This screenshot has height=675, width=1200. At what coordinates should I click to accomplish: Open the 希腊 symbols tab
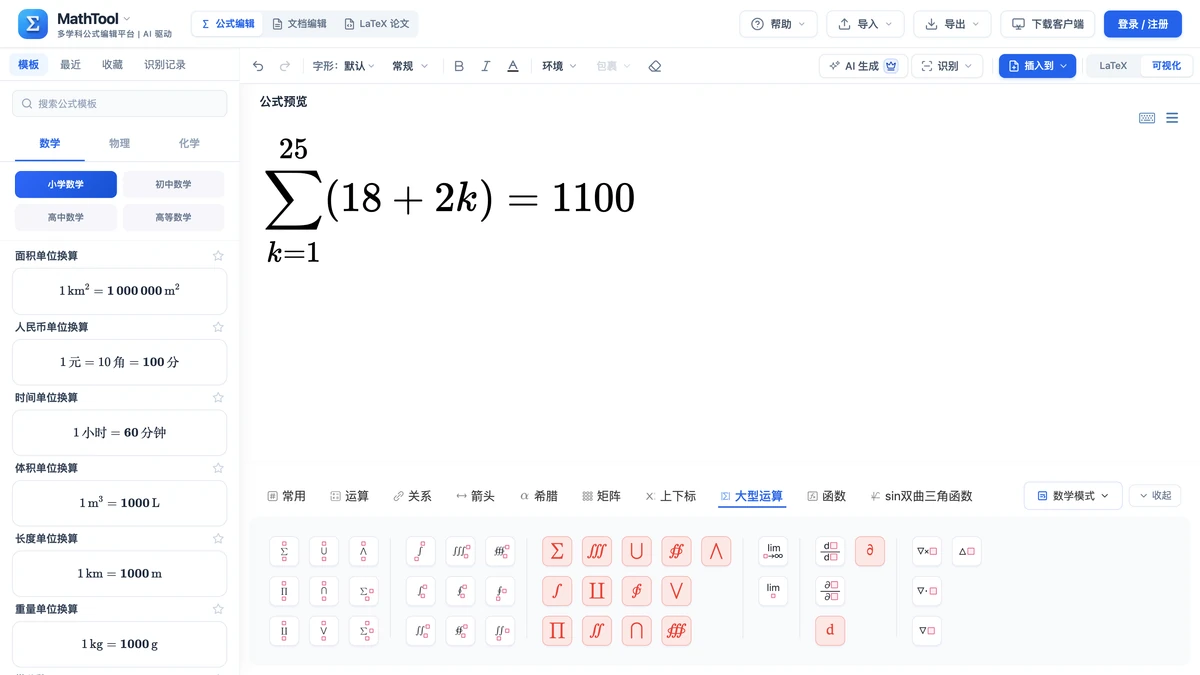(x=538, y=496)
